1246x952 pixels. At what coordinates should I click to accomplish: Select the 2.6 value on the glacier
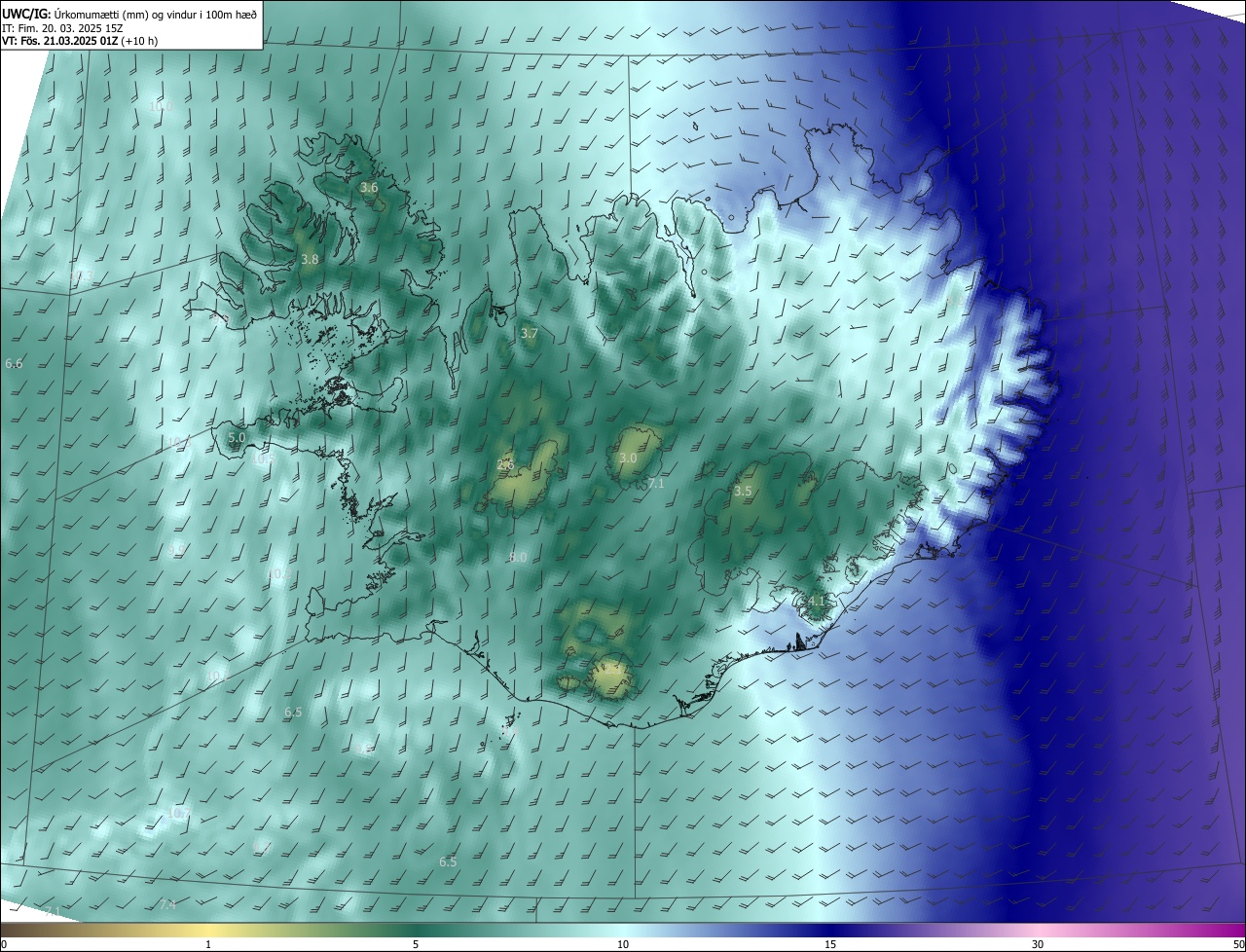(505, 465)
